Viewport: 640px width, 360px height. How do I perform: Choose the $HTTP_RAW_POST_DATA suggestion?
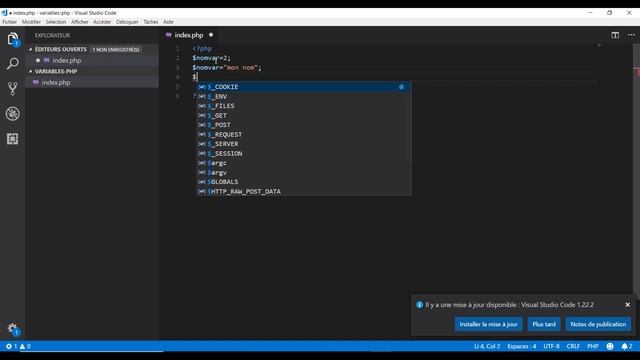304,191
